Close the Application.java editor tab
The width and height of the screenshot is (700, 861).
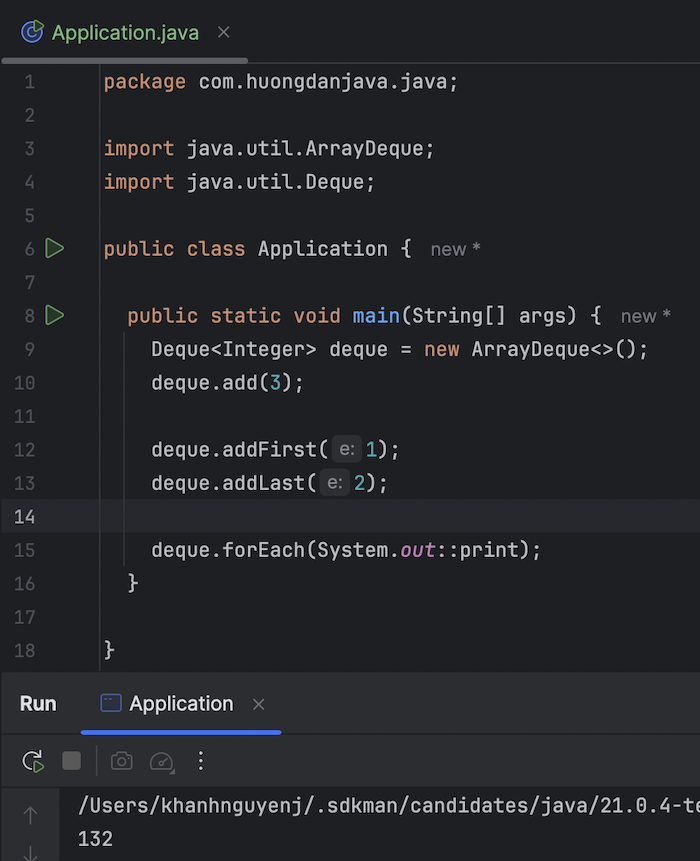coord(224,33)
